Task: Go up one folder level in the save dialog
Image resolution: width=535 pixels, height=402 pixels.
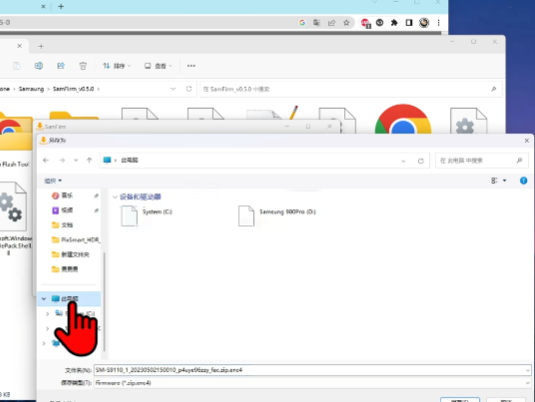Action: [x=89, y=160]
